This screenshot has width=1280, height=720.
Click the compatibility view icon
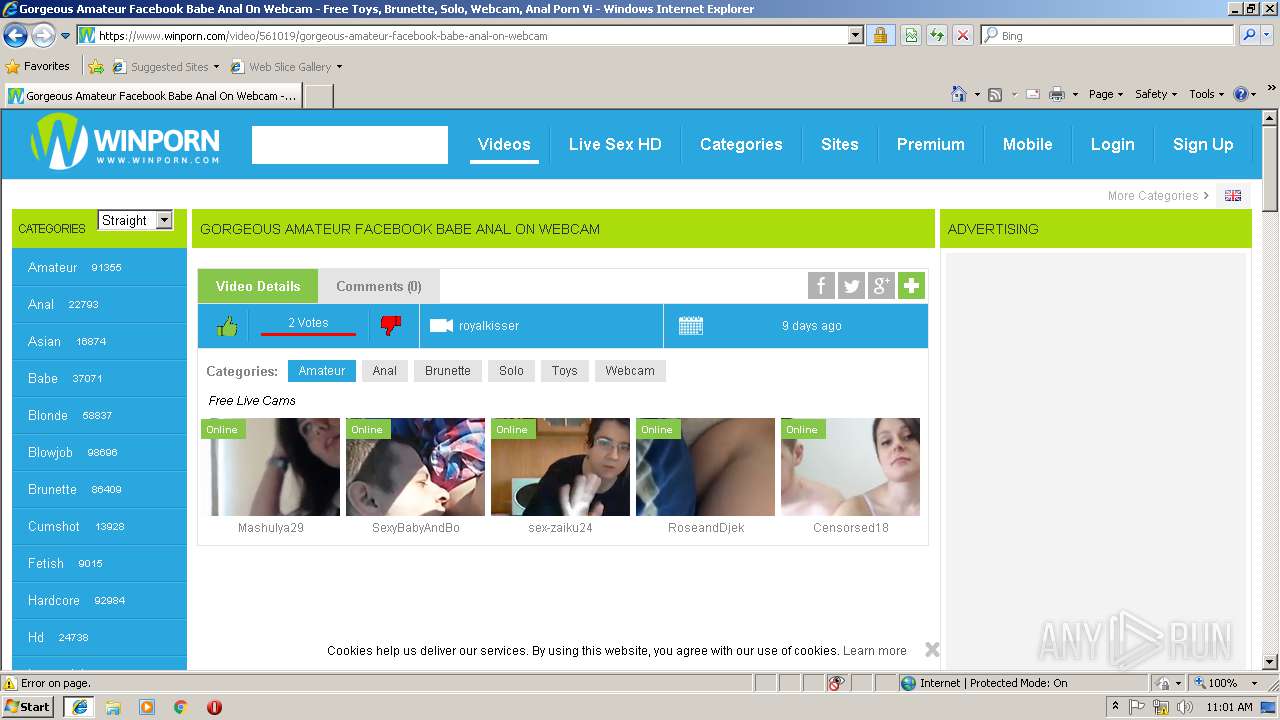[911, 35]
